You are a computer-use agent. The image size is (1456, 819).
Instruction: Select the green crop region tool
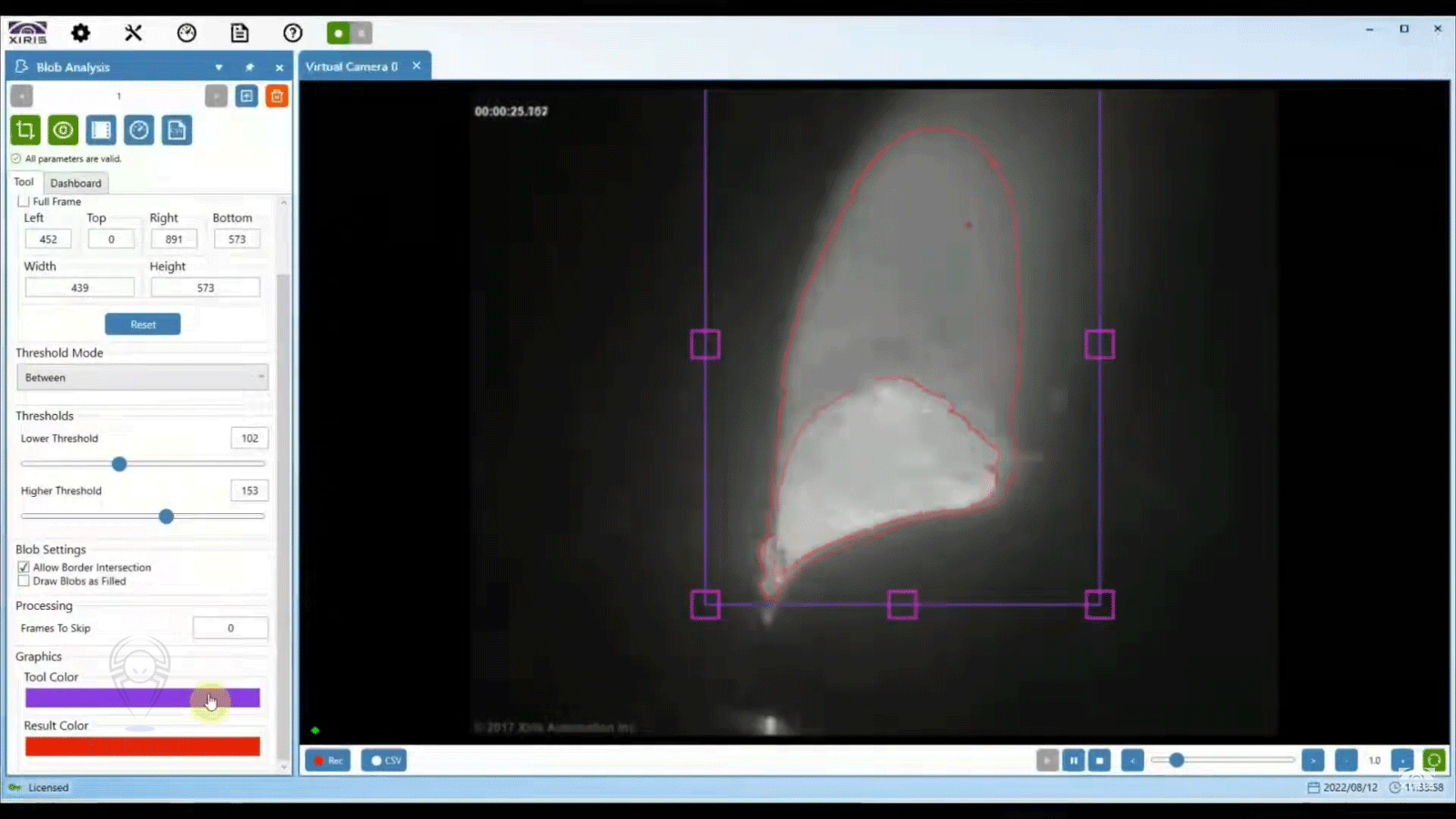tap(25, 130)
